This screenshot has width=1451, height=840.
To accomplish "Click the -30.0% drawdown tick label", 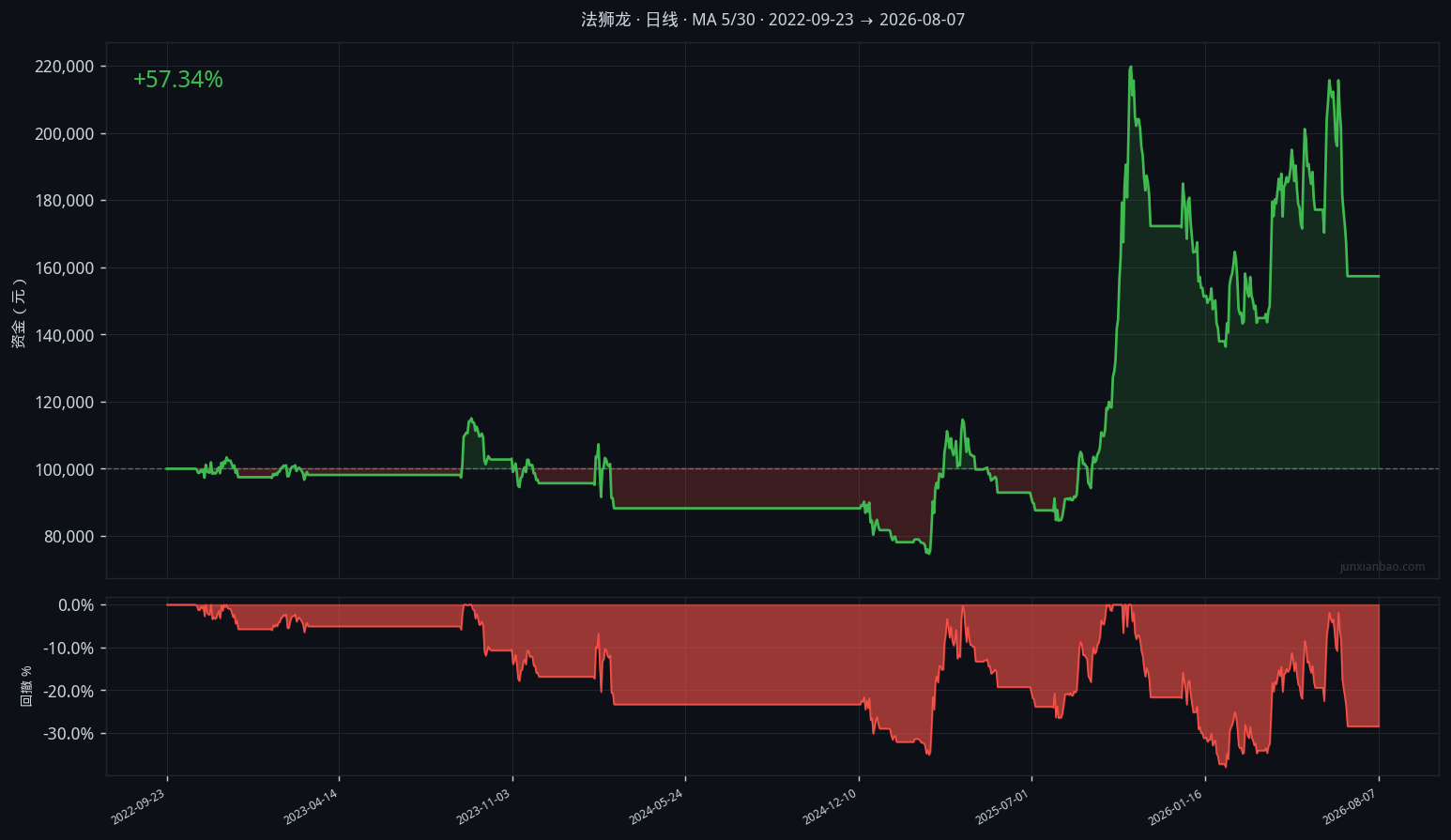I will pyautogui.click(x=69, y=734).
